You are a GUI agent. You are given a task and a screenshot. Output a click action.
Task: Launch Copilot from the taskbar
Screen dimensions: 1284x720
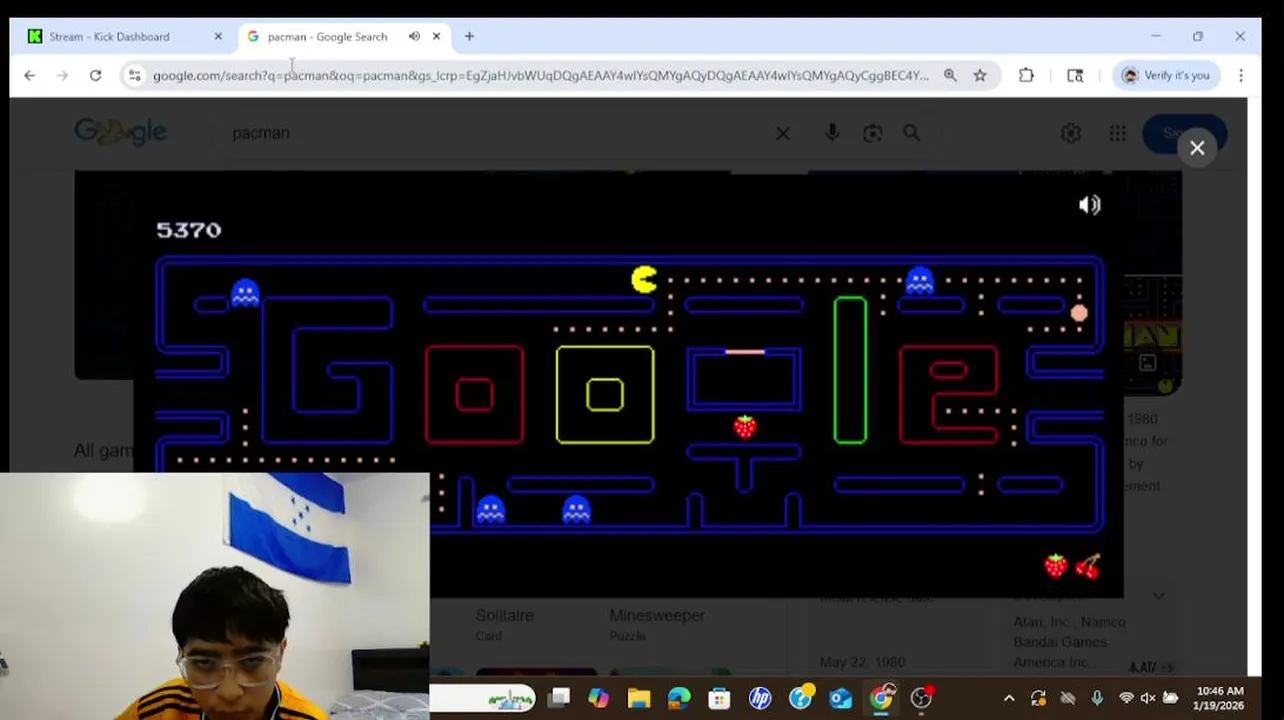pyautogui.click(x=598, y=698)
